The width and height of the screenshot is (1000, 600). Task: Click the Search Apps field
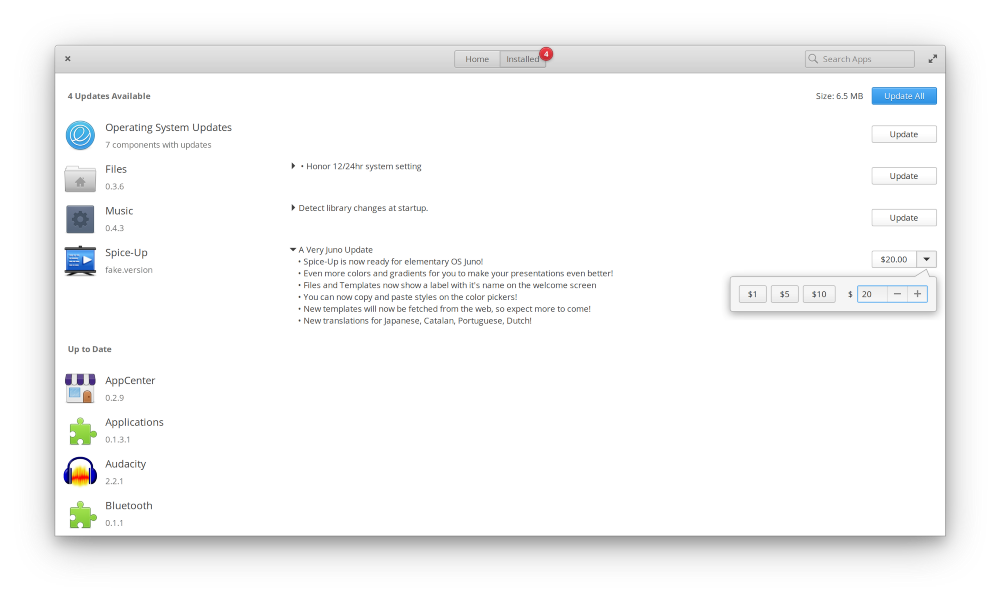(860, 59)
